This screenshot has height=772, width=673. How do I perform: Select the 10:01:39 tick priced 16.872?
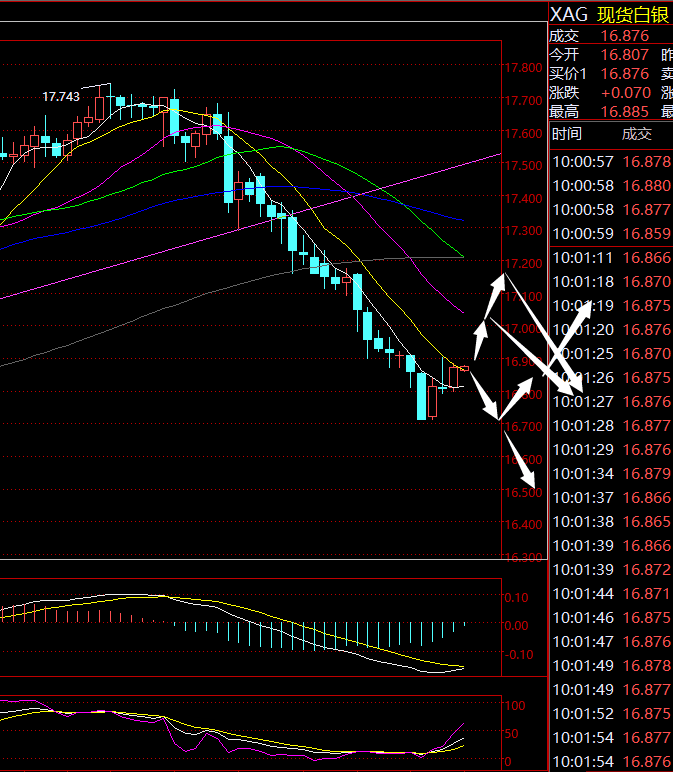pyautogui.click(x=611, y=570)
